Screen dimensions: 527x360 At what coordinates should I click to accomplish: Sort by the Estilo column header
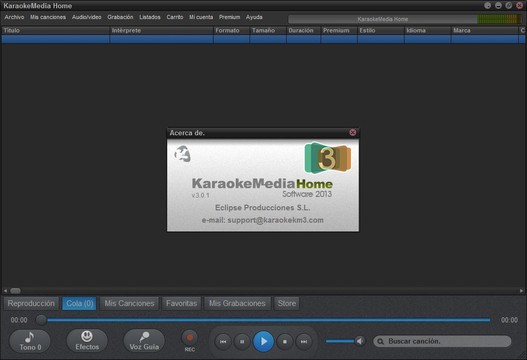tap(381, 30)
